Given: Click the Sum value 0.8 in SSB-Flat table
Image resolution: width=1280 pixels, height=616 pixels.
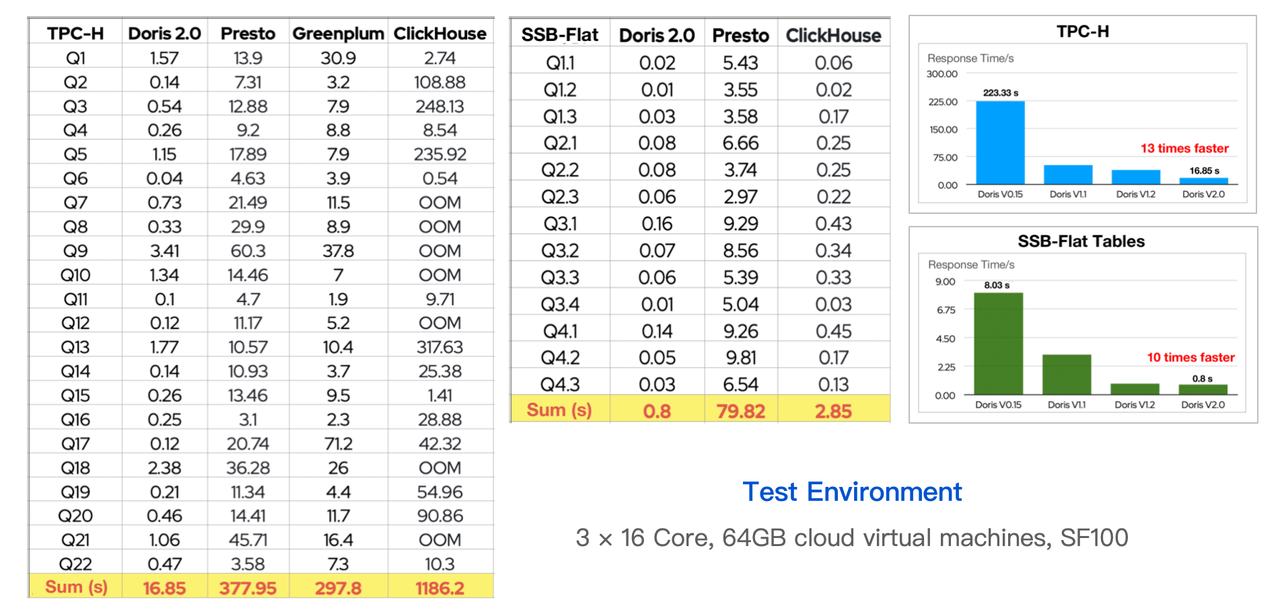Looking at the screenshot, I should pos(656,411).
